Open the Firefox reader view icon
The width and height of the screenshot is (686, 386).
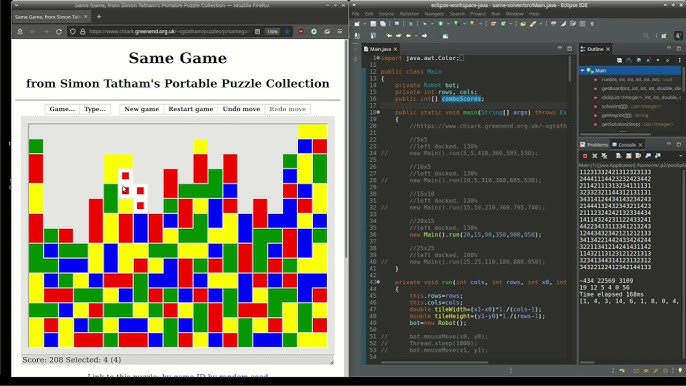tap(257, 32)
